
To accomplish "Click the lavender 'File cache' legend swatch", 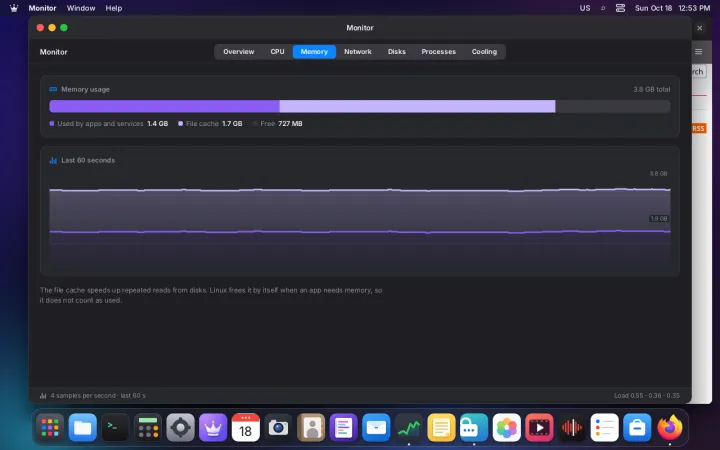I will click(180, 124).
